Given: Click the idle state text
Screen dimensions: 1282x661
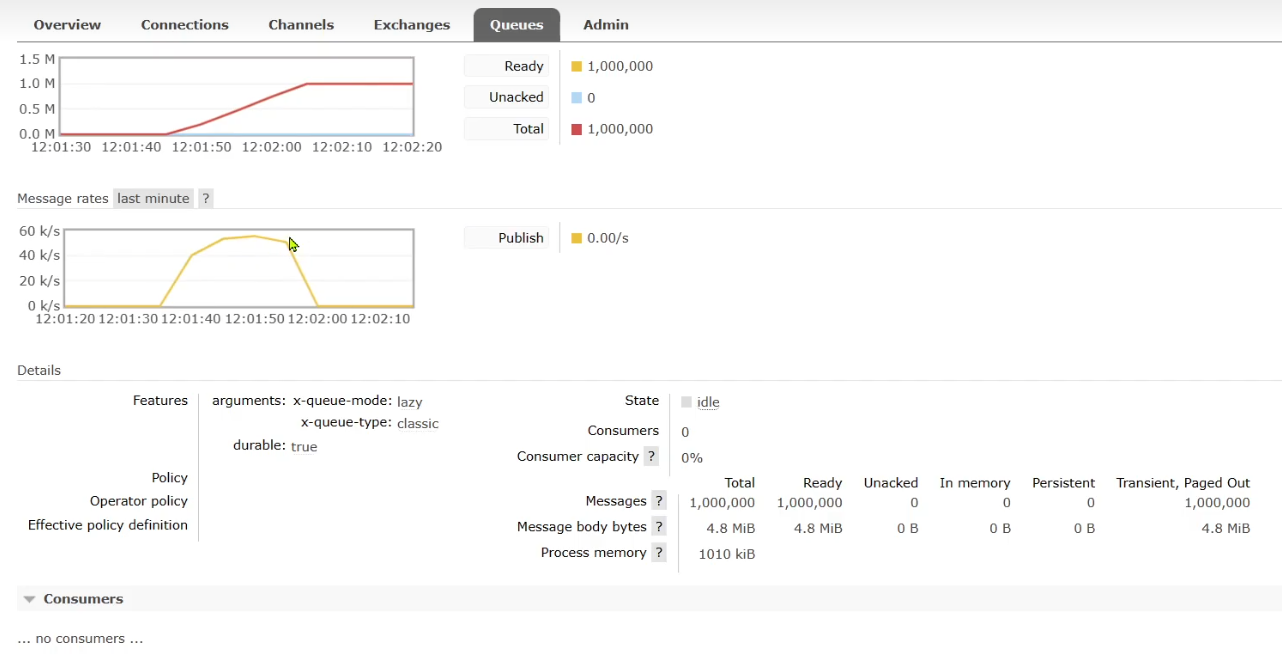Looking at the screenshot, I should click(x=708, y=402).
